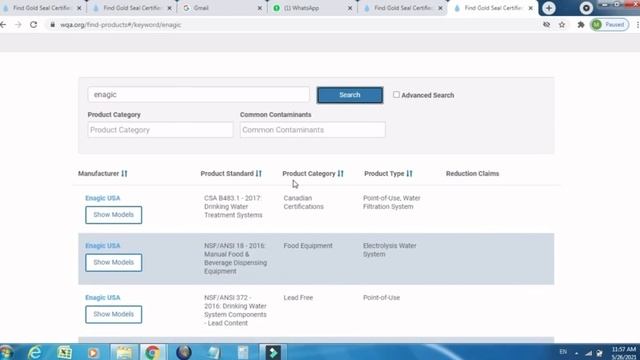Click the Reduction Claims column header
This screenshot has width=640, height=360.
point(472,173)
